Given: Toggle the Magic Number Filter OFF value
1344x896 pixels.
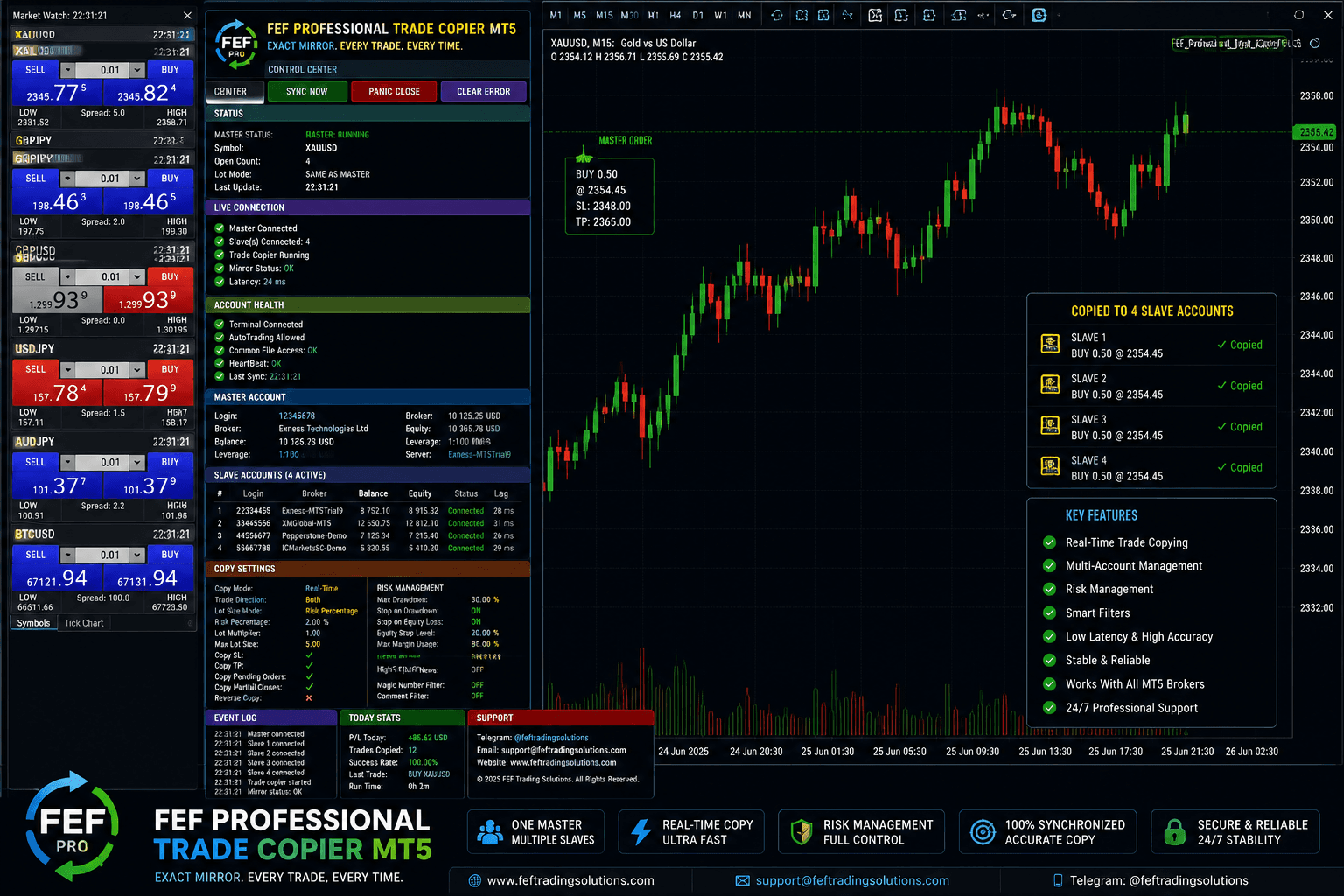Looking at the screenshot, I should pos(477,685).
